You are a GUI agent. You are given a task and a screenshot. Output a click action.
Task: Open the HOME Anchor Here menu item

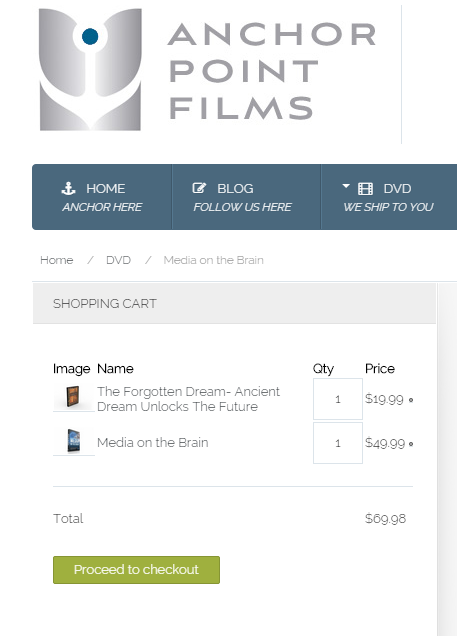pos(102,197)
